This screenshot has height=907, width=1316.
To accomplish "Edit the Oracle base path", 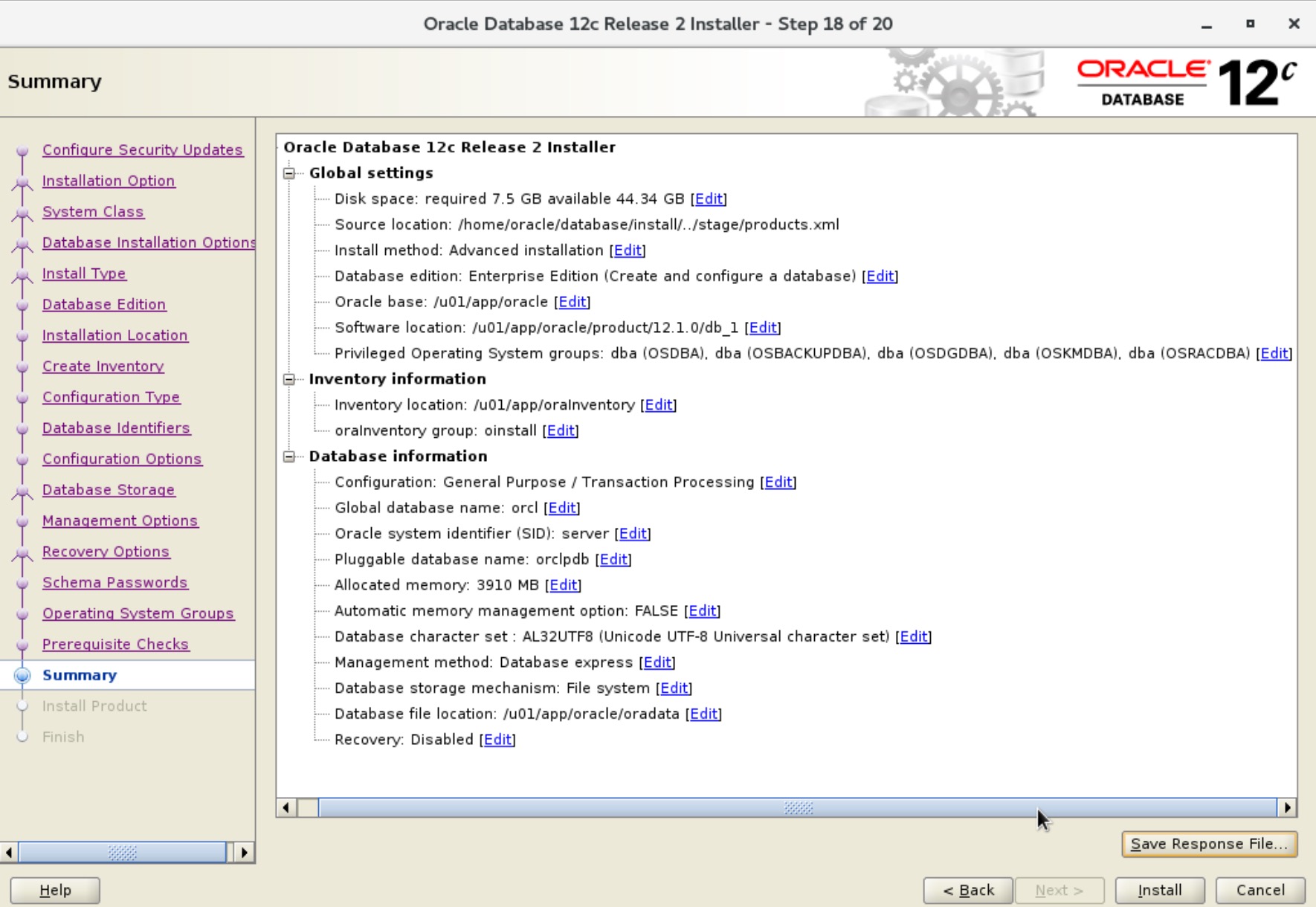I will pyautogui.click(x=572, y=302).
